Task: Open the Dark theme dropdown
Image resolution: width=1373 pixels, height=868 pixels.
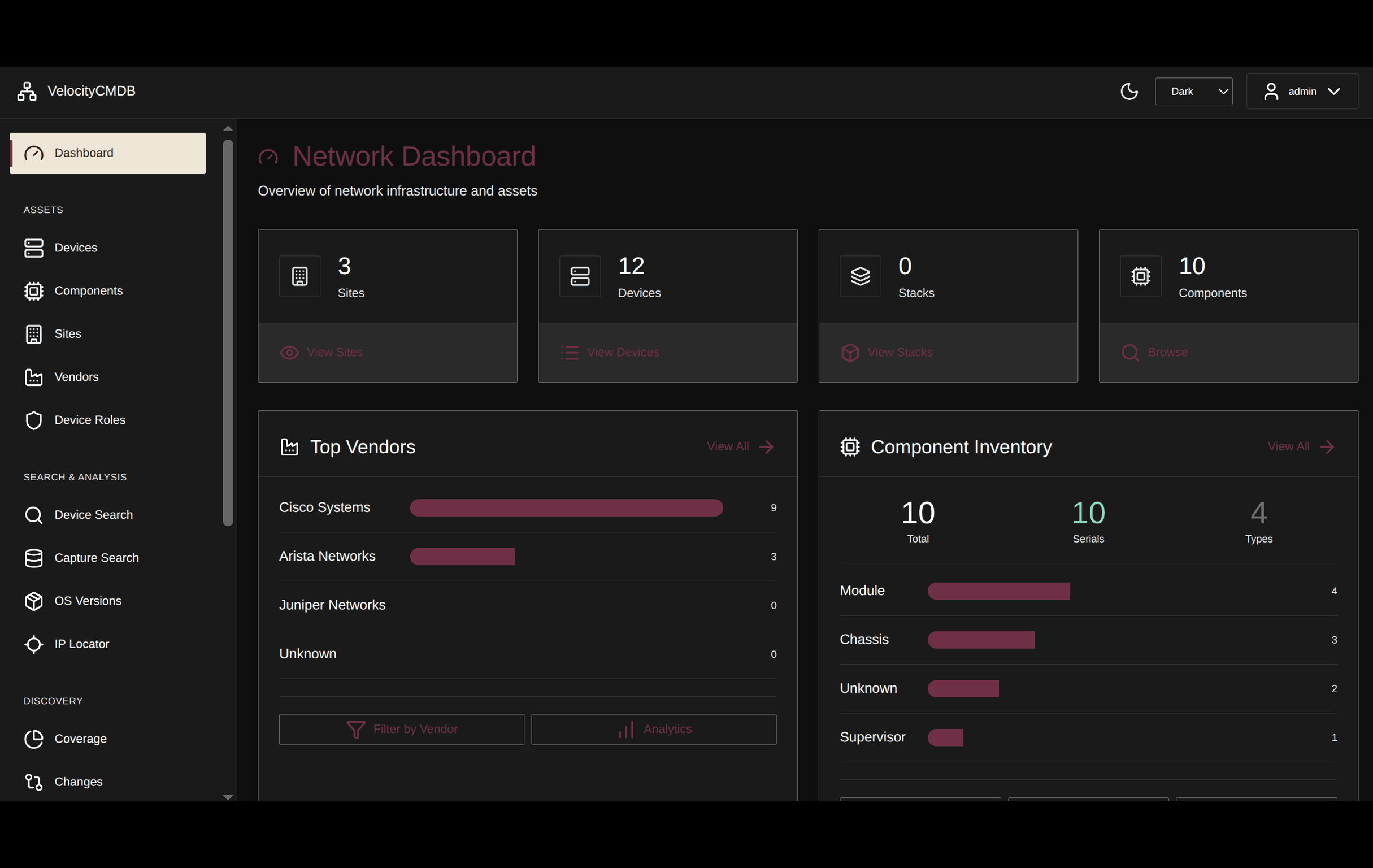Action: tap(1193, 91)
